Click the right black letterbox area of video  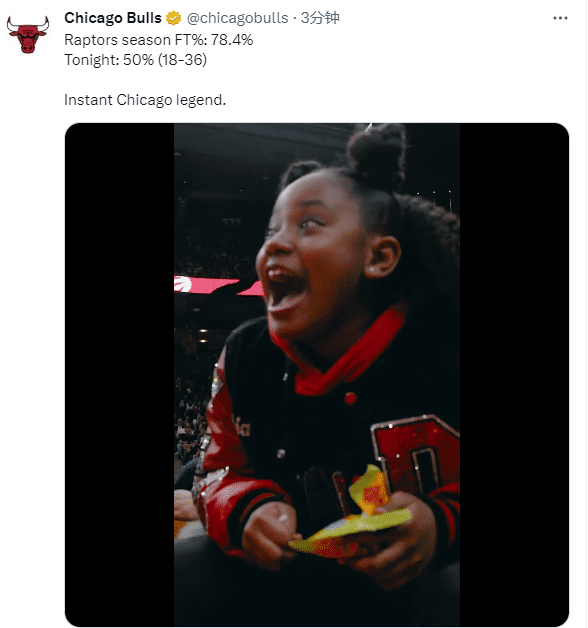[x=514, y=374]
